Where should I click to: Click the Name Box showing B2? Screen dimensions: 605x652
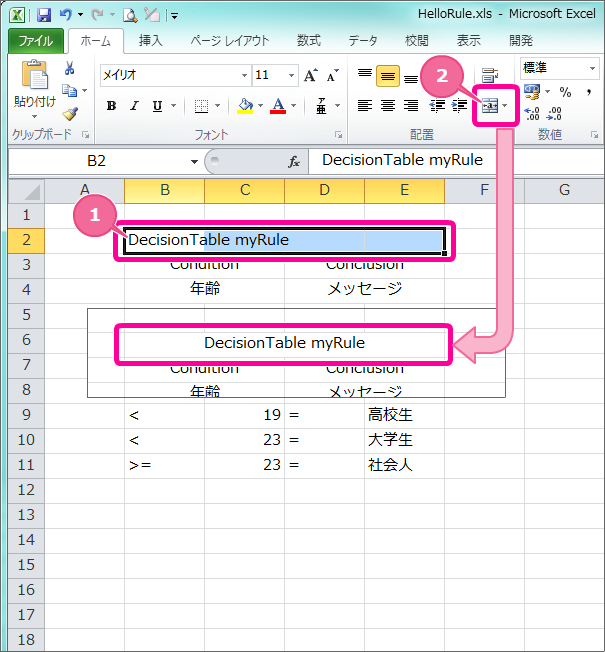[x=96, y=161]
